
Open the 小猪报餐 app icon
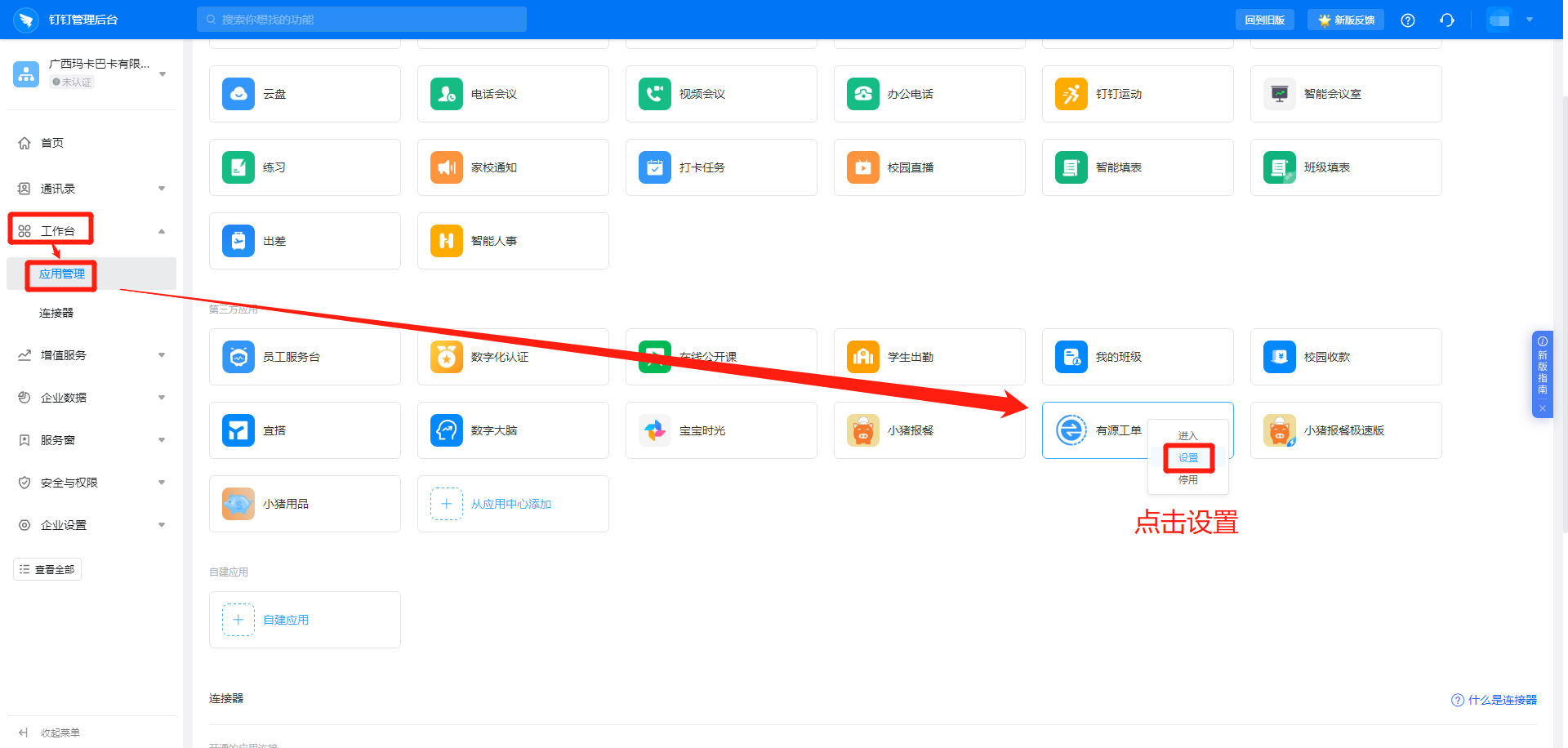(863, 430)
